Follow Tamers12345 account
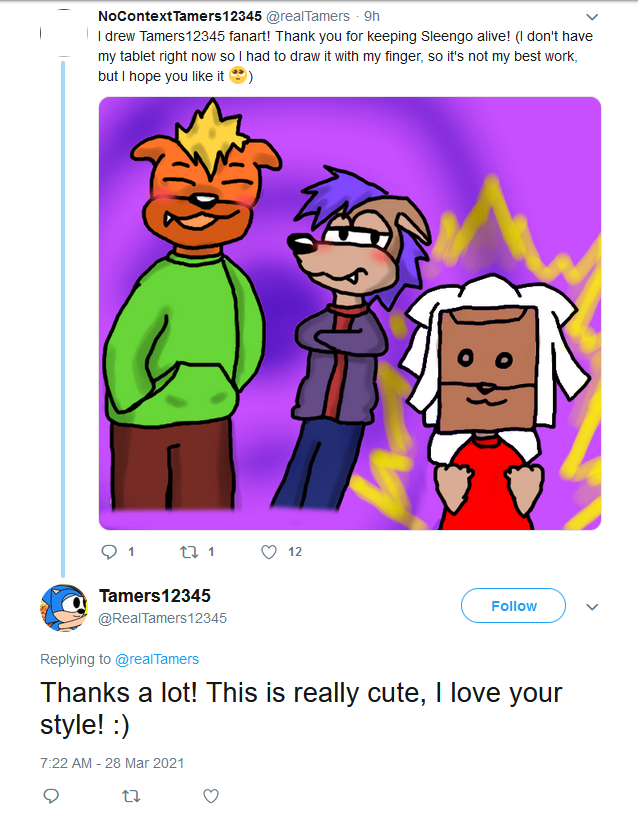Viewport: 638px width, 833px height. pos(513,606)
